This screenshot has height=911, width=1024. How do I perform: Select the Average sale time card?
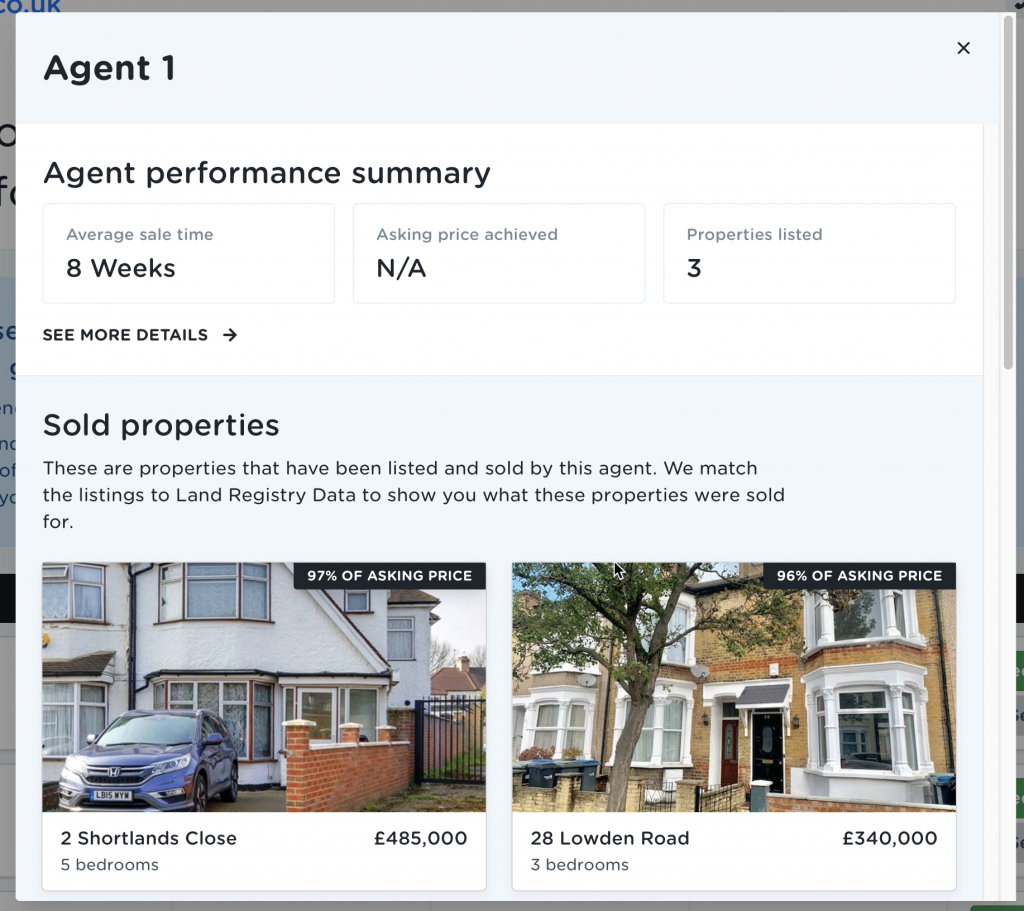tap(189, 253)
